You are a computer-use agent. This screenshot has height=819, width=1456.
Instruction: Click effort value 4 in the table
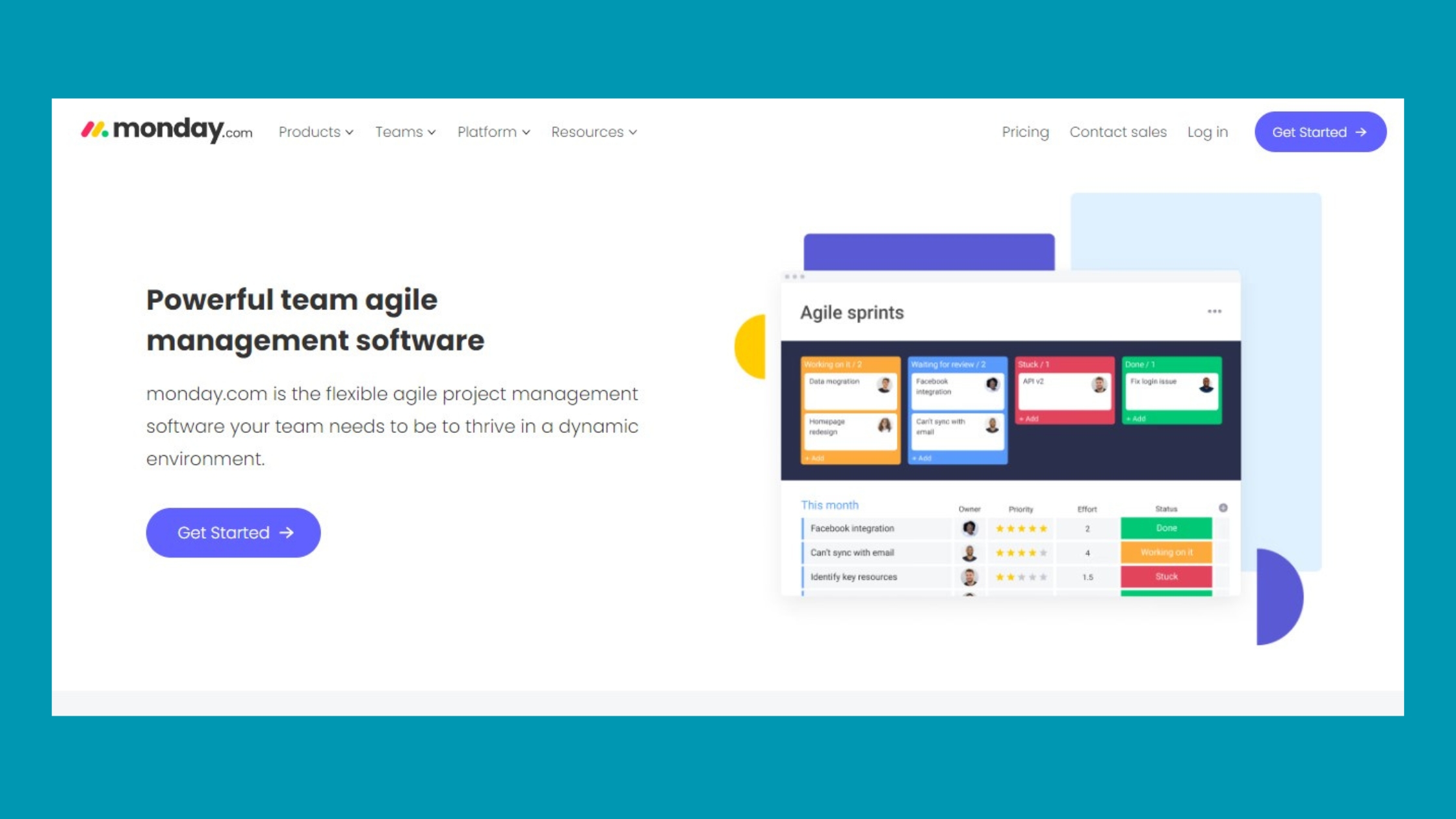click(x=1087, y=553)
